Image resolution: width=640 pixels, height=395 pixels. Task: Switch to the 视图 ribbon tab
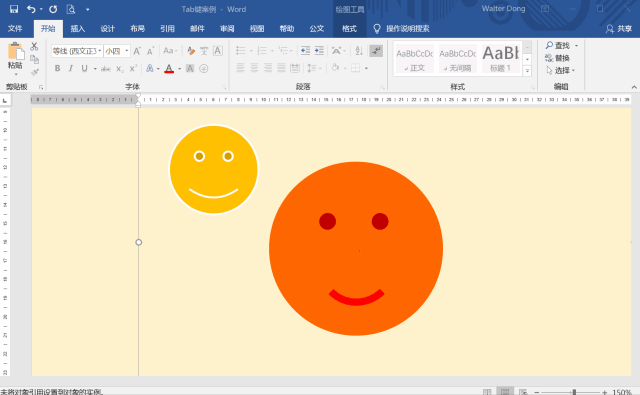click(257, 29)
